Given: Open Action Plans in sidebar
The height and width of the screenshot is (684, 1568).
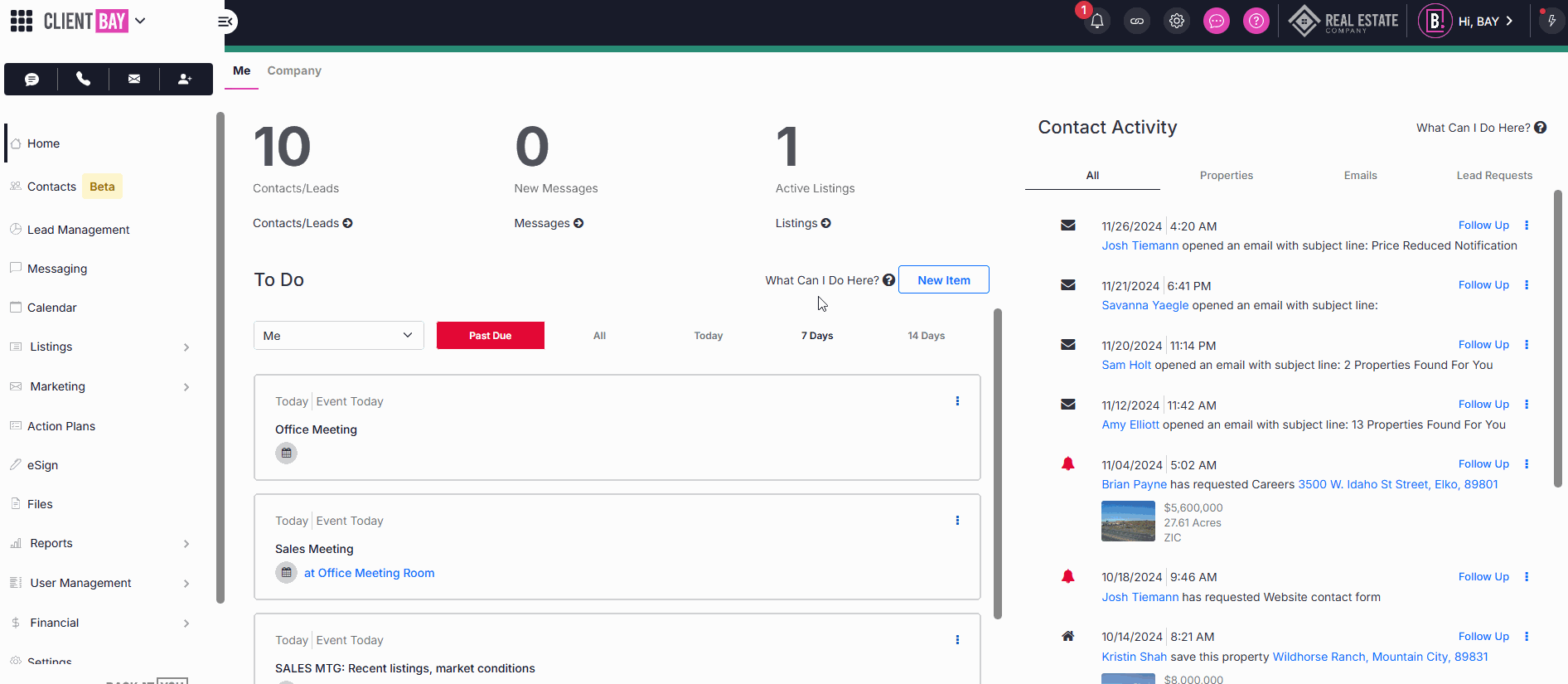Looking at the screenshot, I should point(60,426).
